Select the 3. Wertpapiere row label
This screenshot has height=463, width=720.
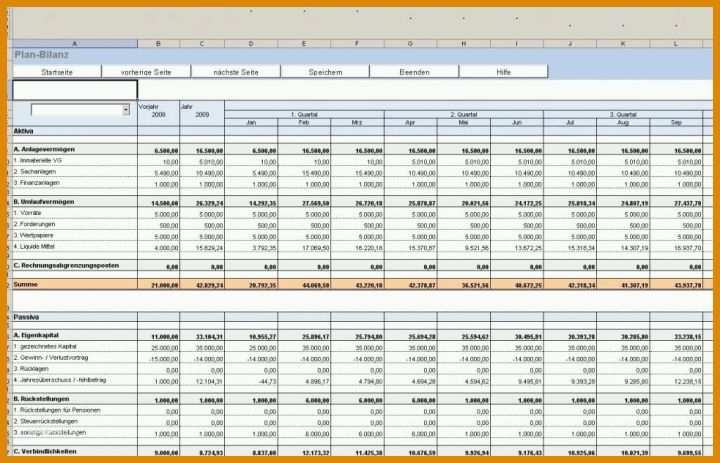pos(33,235)
